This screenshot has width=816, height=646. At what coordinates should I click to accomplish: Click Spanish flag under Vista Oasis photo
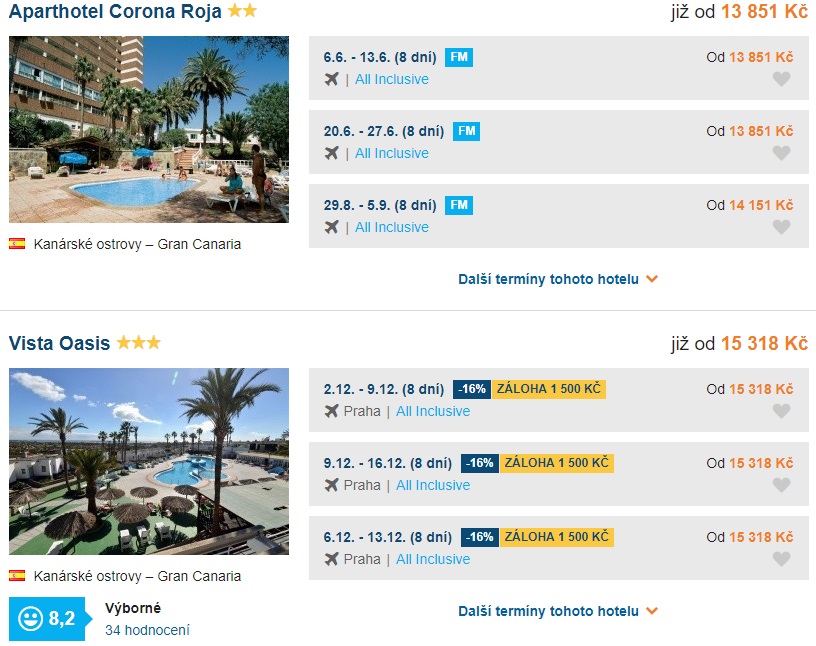pyautogui.click(x=17, y=576)
